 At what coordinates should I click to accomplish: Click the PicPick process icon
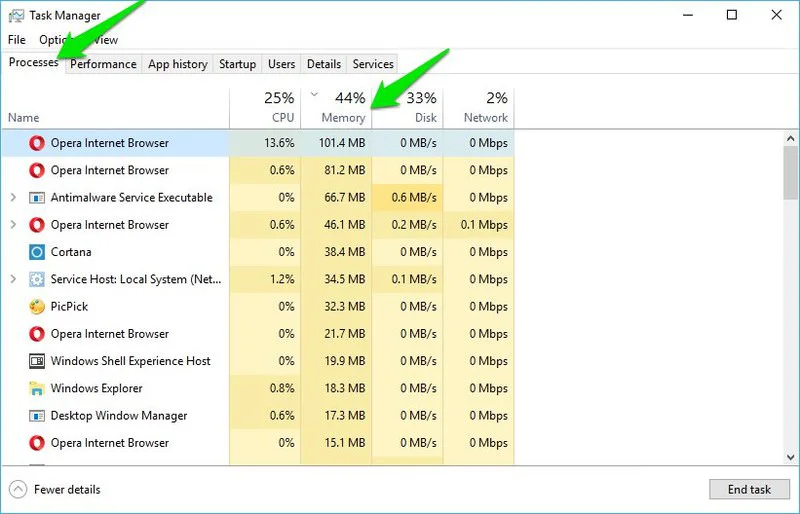coord(37,307)
